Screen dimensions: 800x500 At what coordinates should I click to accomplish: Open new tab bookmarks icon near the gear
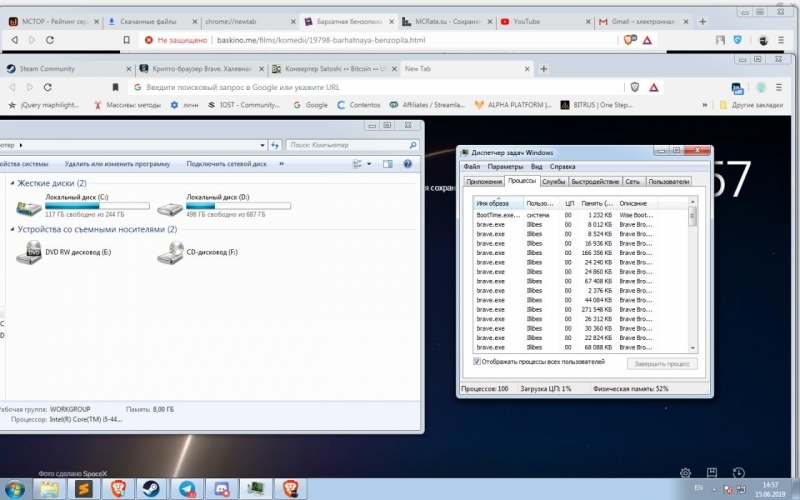tap(712, 473)
